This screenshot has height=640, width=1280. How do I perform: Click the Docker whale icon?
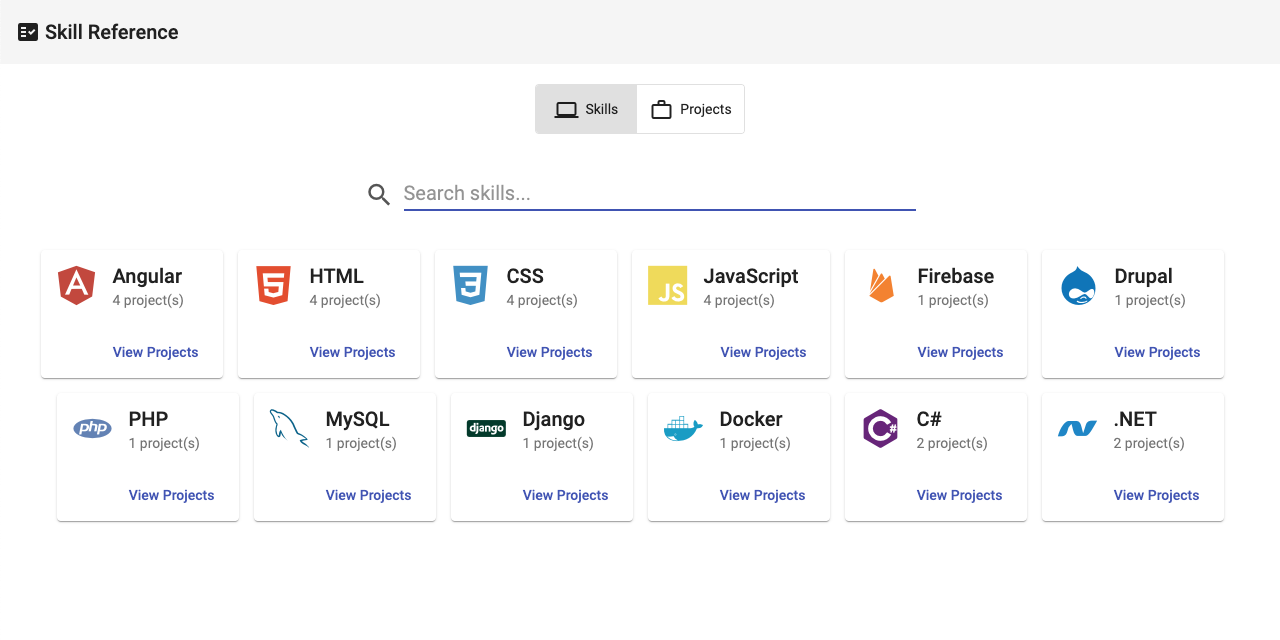(682, 428)
